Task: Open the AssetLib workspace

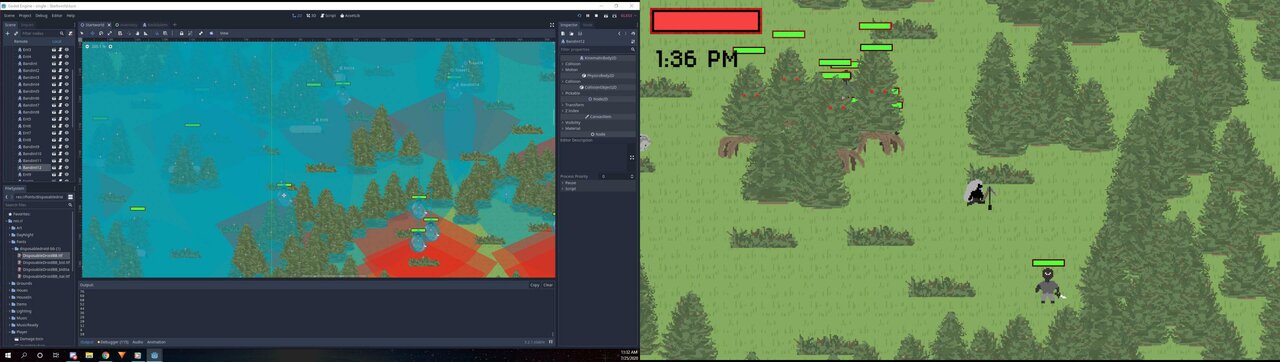Action: coord(350,15)
